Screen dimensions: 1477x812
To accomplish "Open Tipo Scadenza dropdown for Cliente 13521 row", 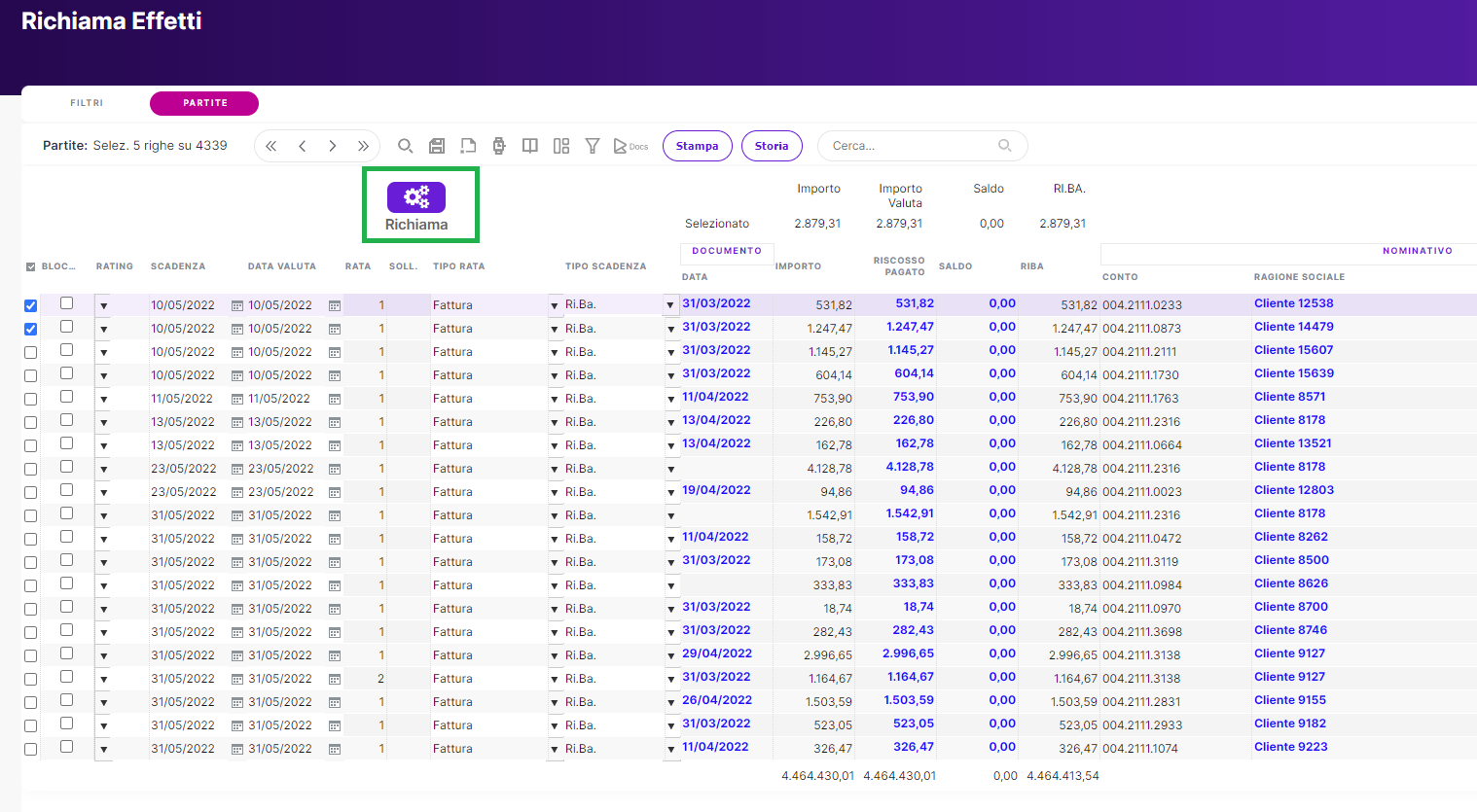I will (670, 445).
